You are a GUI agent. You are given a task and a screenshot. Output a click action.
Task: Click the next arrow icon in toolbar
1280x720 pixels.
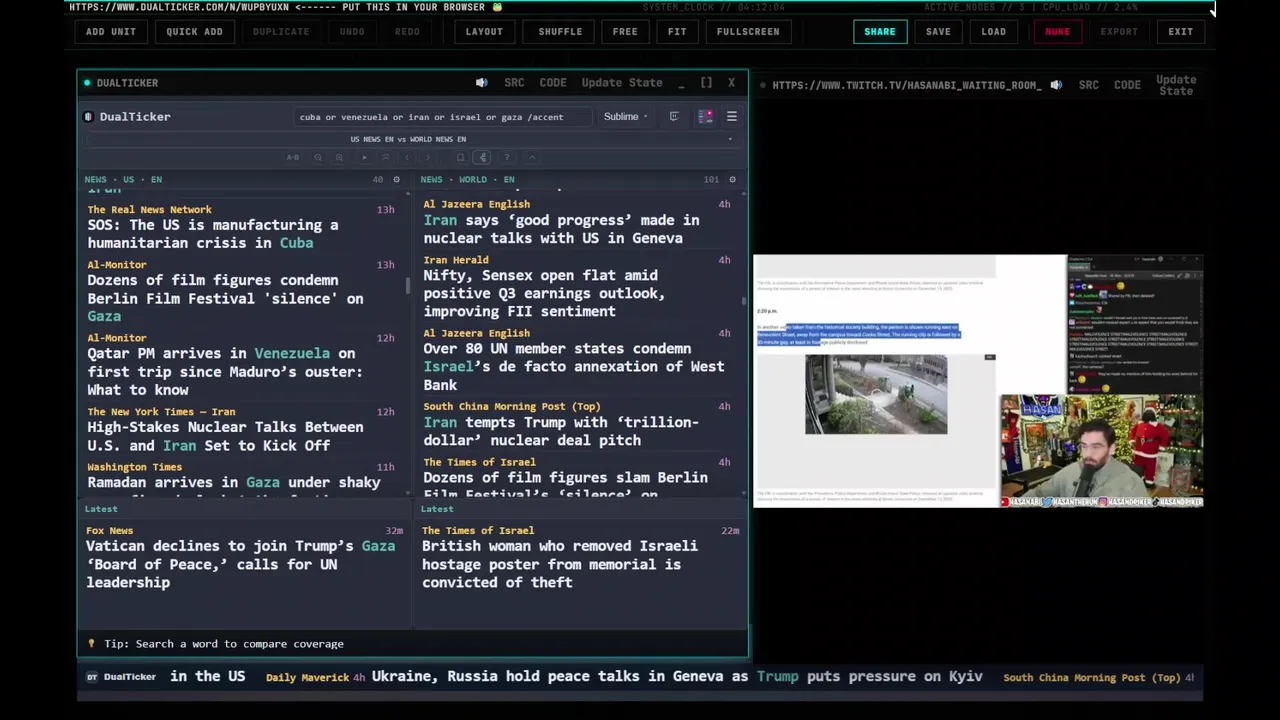[428, 157]
